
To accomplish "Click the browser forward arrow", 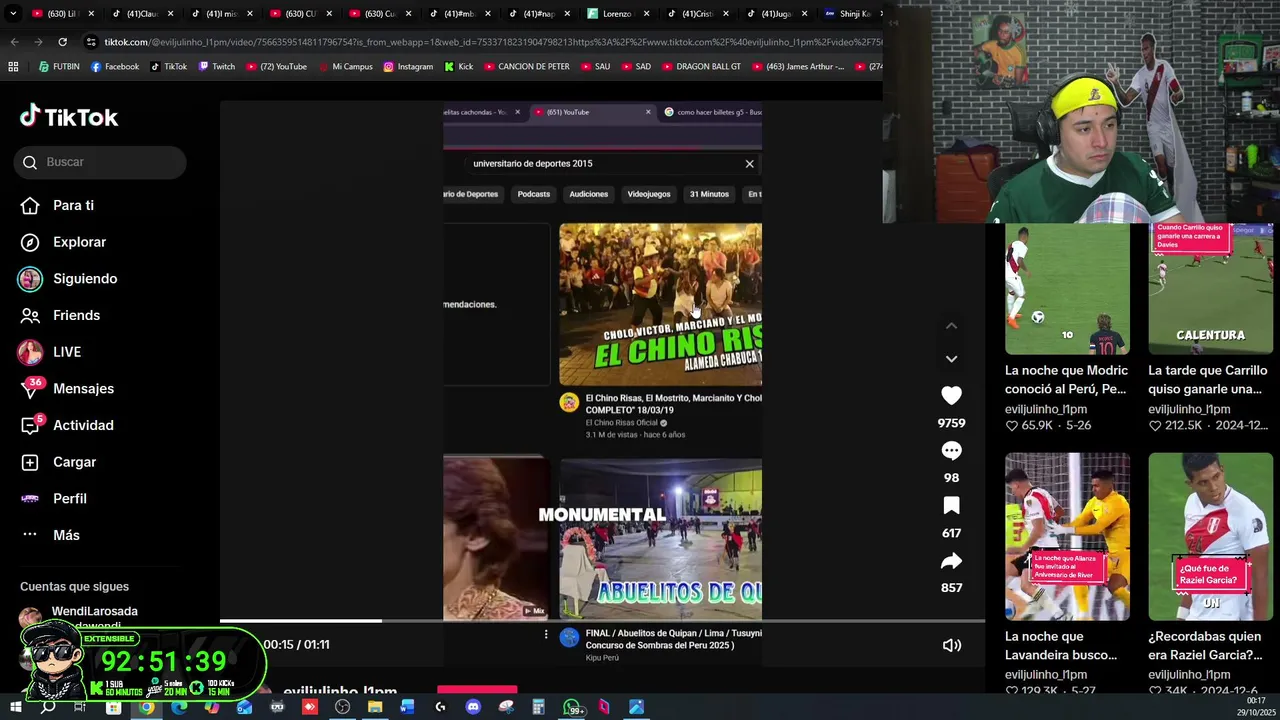I will (x=38, y=42).
